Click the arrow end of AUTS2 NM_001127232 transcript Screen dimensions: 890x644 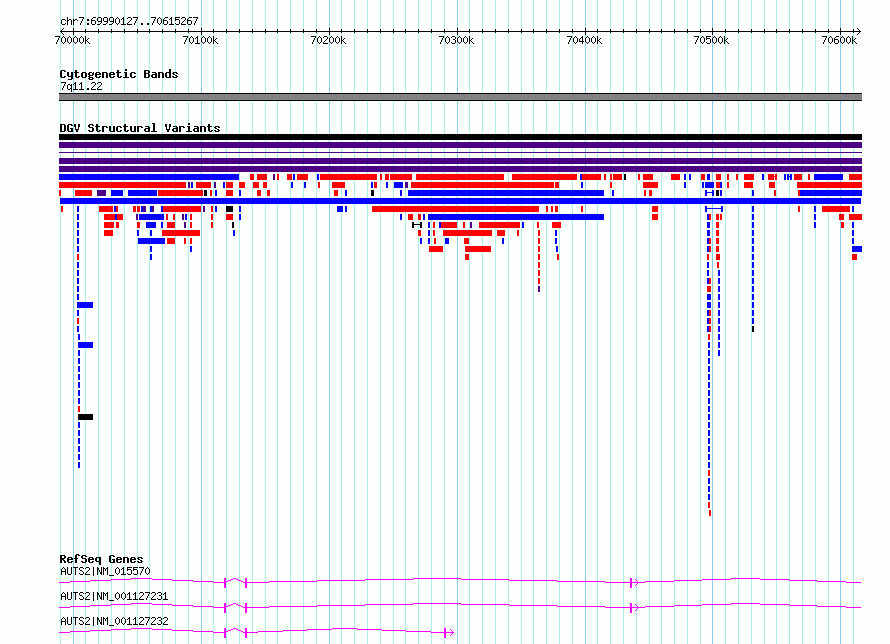tap(449, 632)
